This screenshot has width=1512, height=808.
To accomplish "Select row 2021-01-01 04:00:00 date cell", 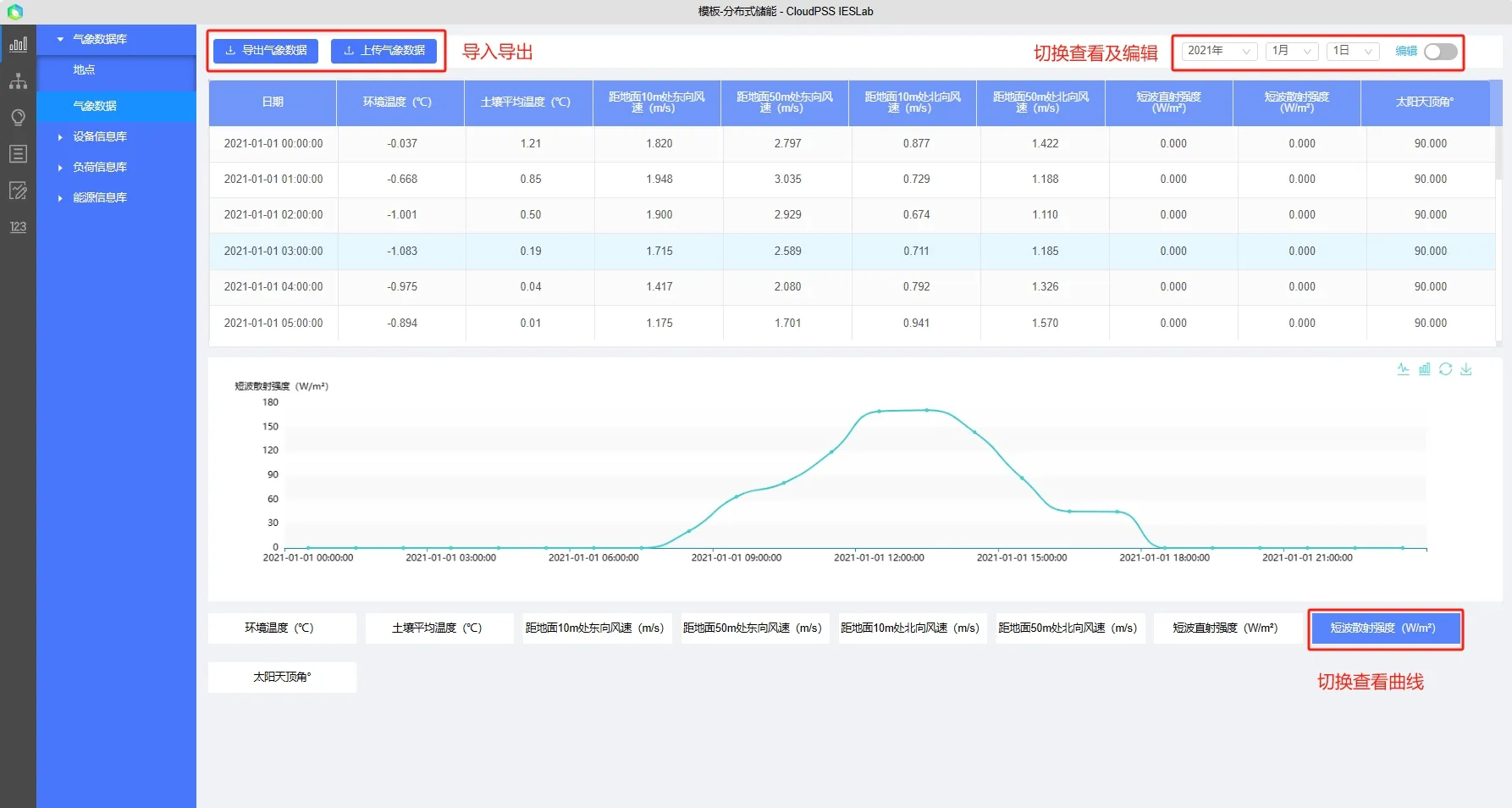I will pos(273,287).
